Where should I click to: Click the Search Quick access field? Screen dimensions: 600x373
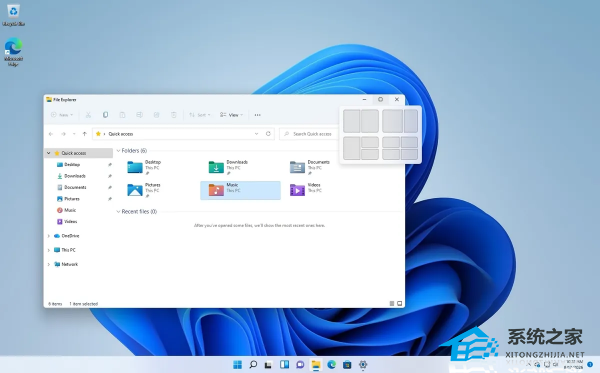[309, 134]
